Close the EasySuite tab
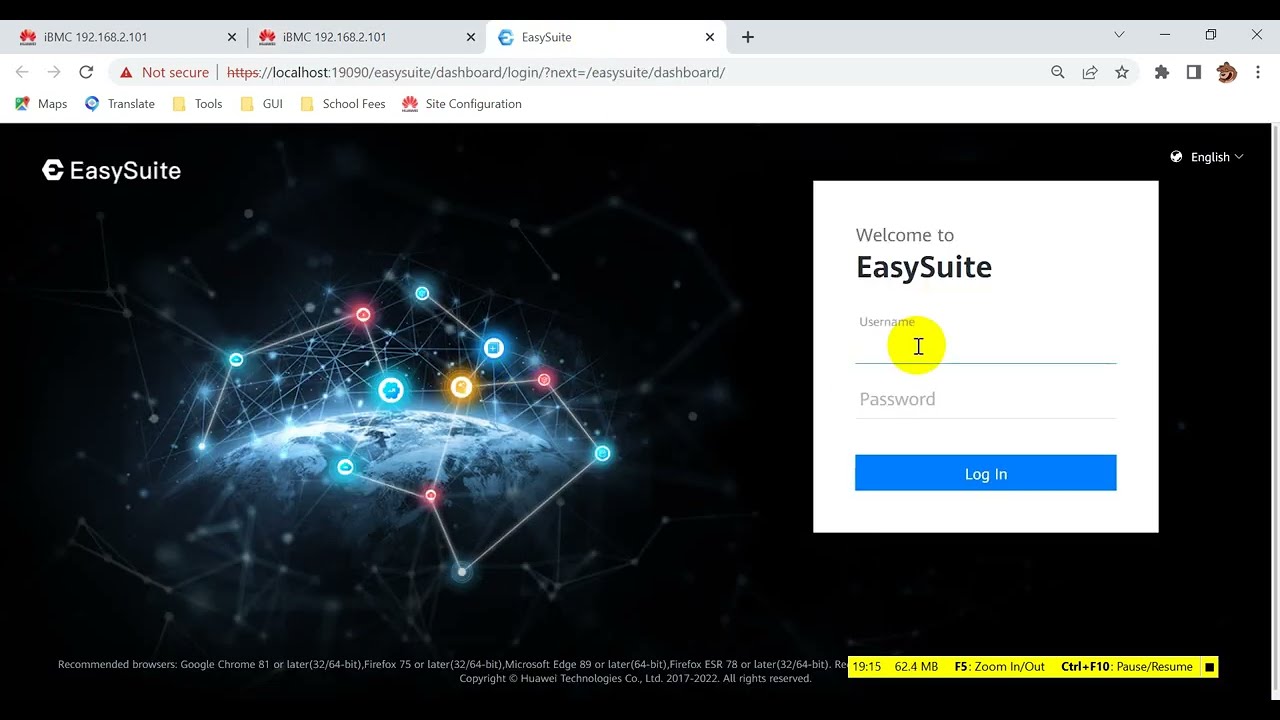Viewport: 1280px width, 720px height. pyautogui.click(x=710, y=37)
